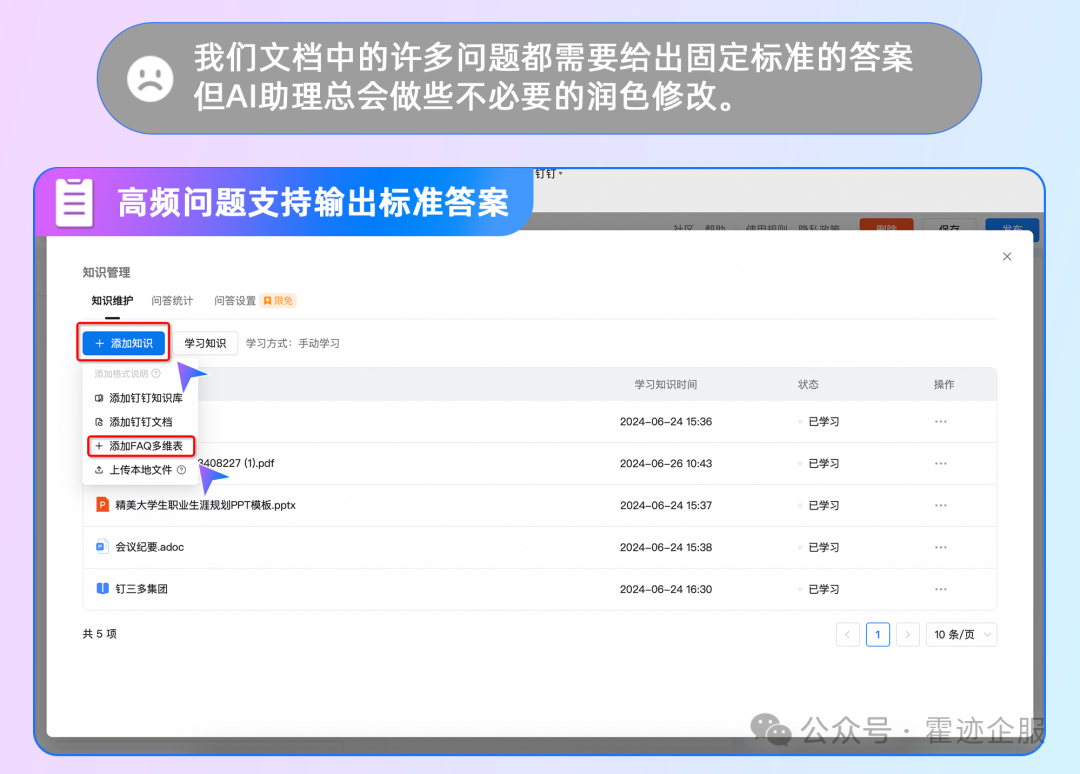
Task: Switch to the 问答设置 tab
Action: click(235, 300)
